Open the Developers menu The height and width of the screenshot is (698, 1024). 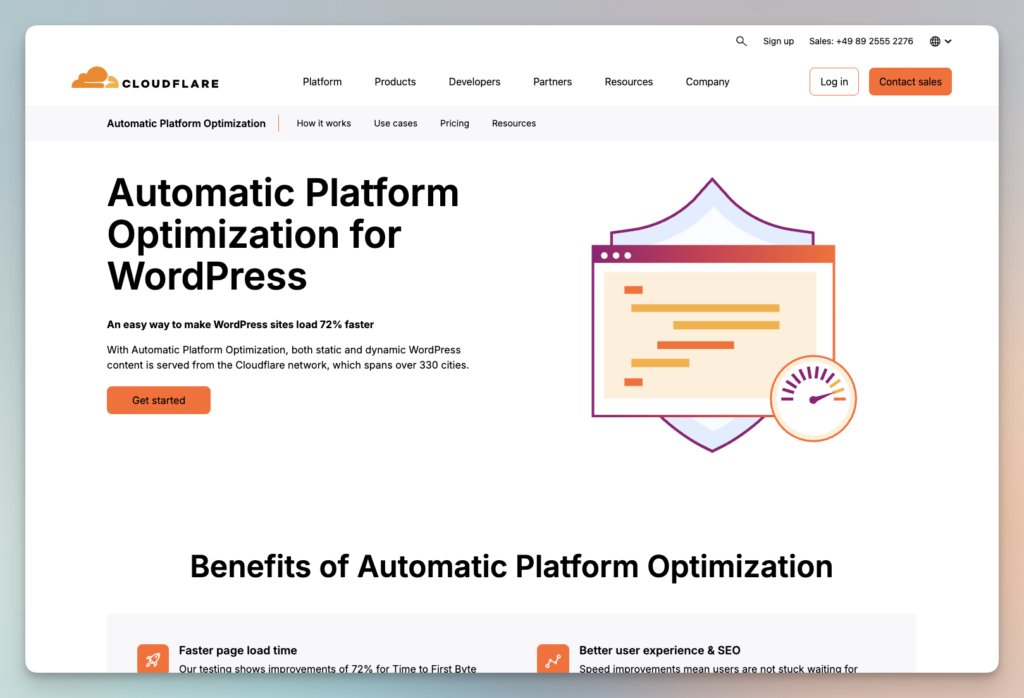474,82
